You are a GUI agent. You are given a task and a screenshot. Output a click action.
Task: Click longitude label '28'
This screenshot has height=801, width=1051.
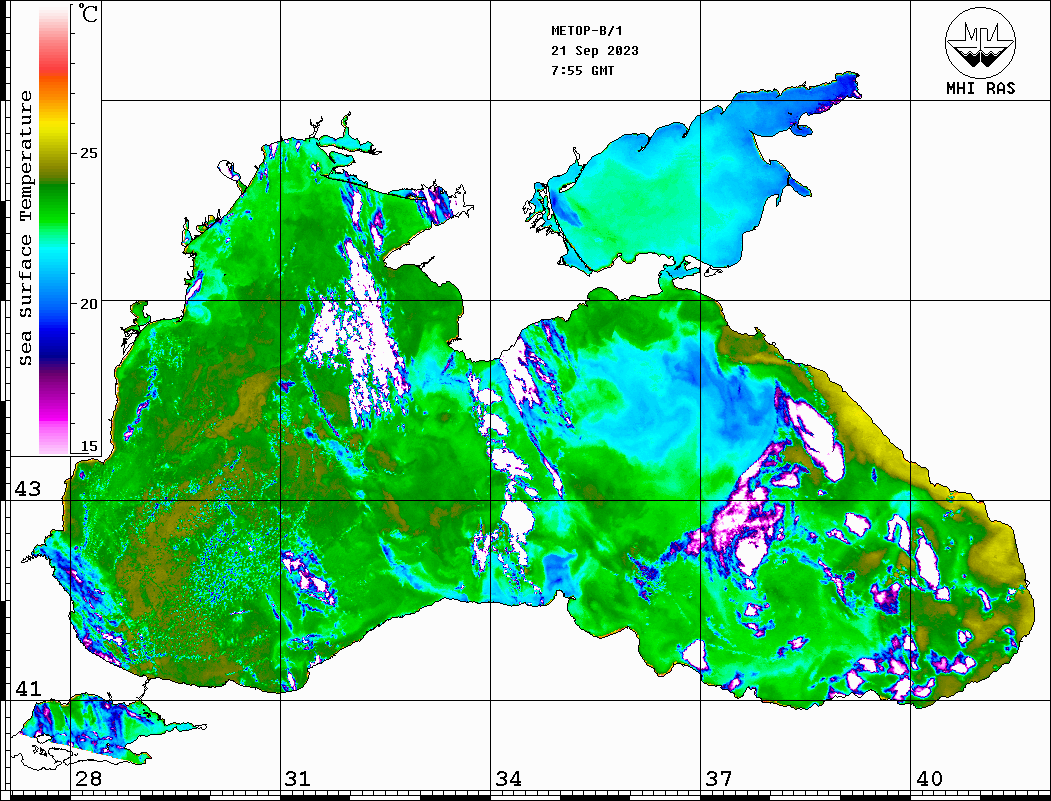tap(88, 779)
